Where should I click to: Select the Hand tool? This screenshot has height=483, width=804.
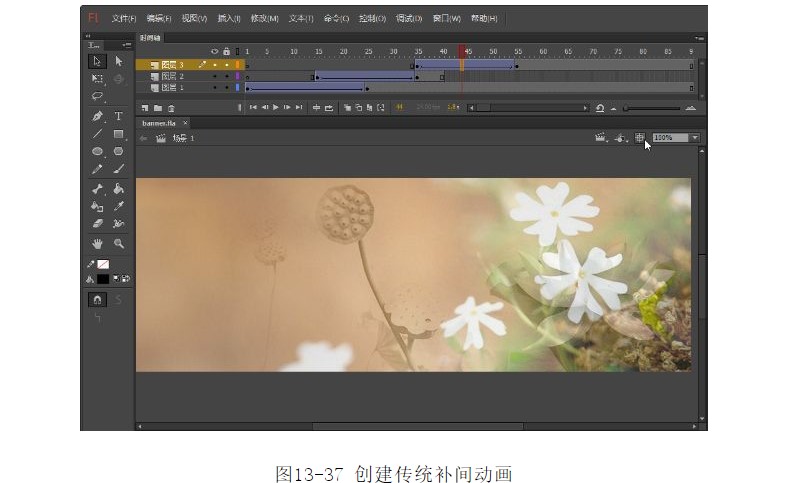point(97,243)
